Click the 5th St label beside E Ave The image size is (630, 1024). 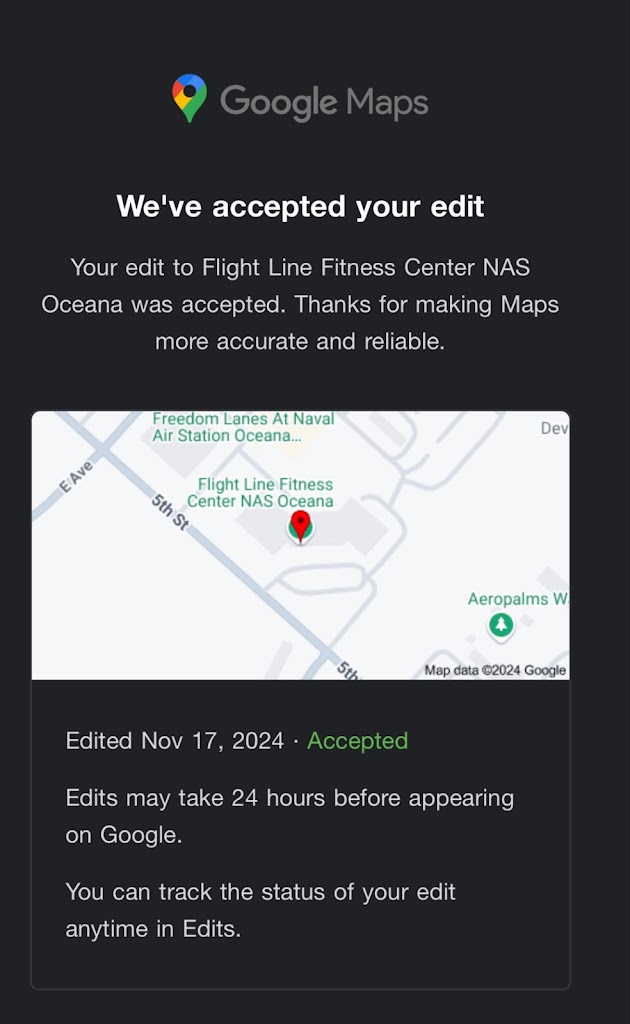point(169,512)
